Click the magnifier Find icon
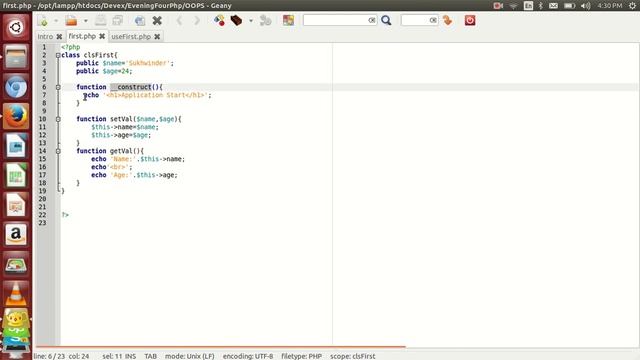Screen dimensions: 640x360 tap(386, 20)
